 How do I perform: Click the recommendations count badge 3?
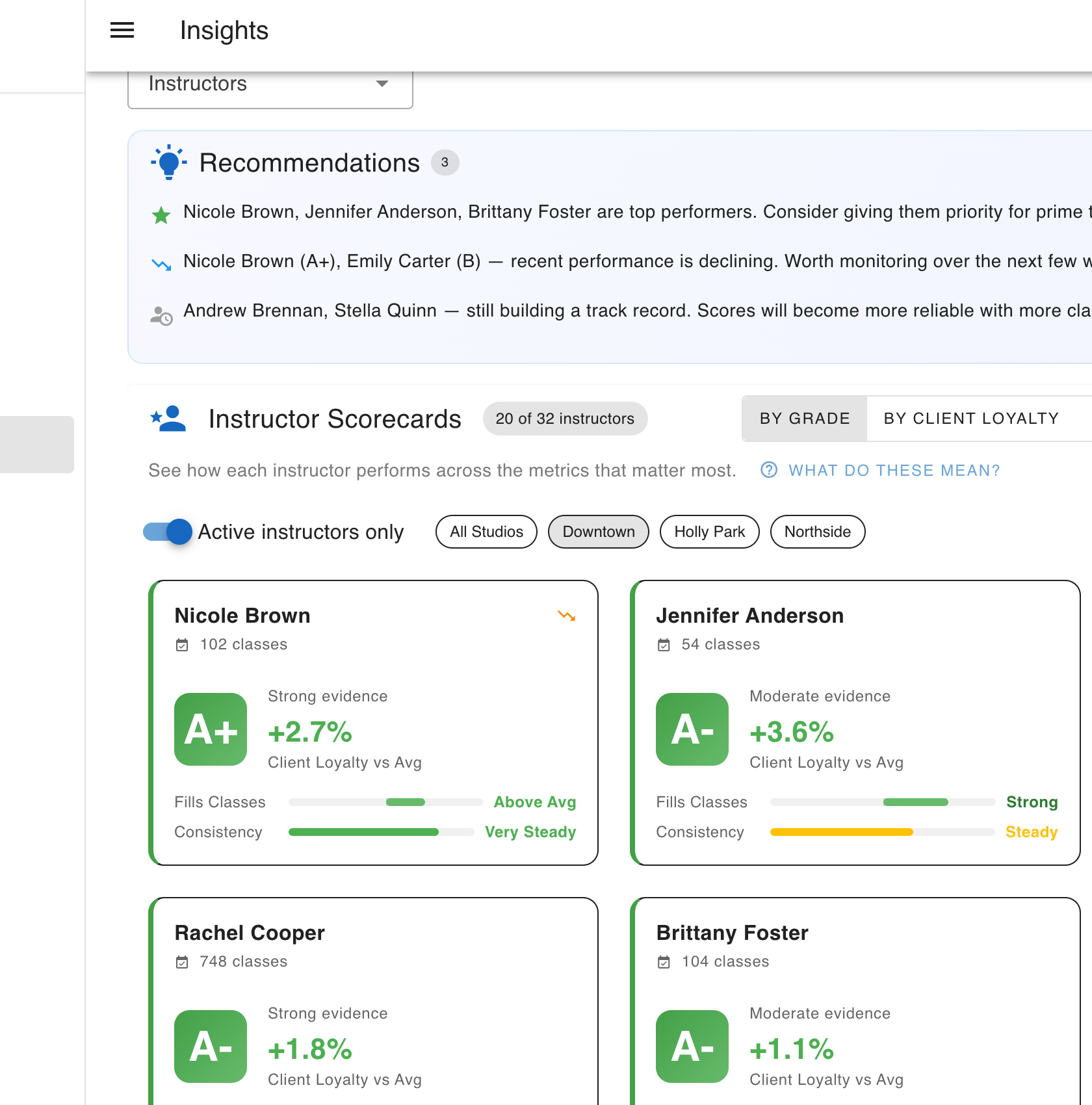pyautogui.click(x=445, y=162)
